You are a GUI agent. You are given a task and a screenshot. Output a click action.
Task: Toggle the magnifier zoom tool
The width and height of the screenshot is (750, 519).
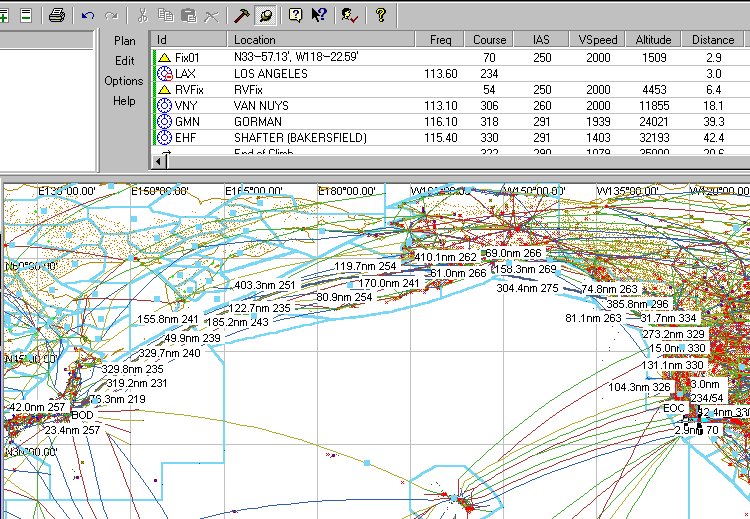point(266,15)
